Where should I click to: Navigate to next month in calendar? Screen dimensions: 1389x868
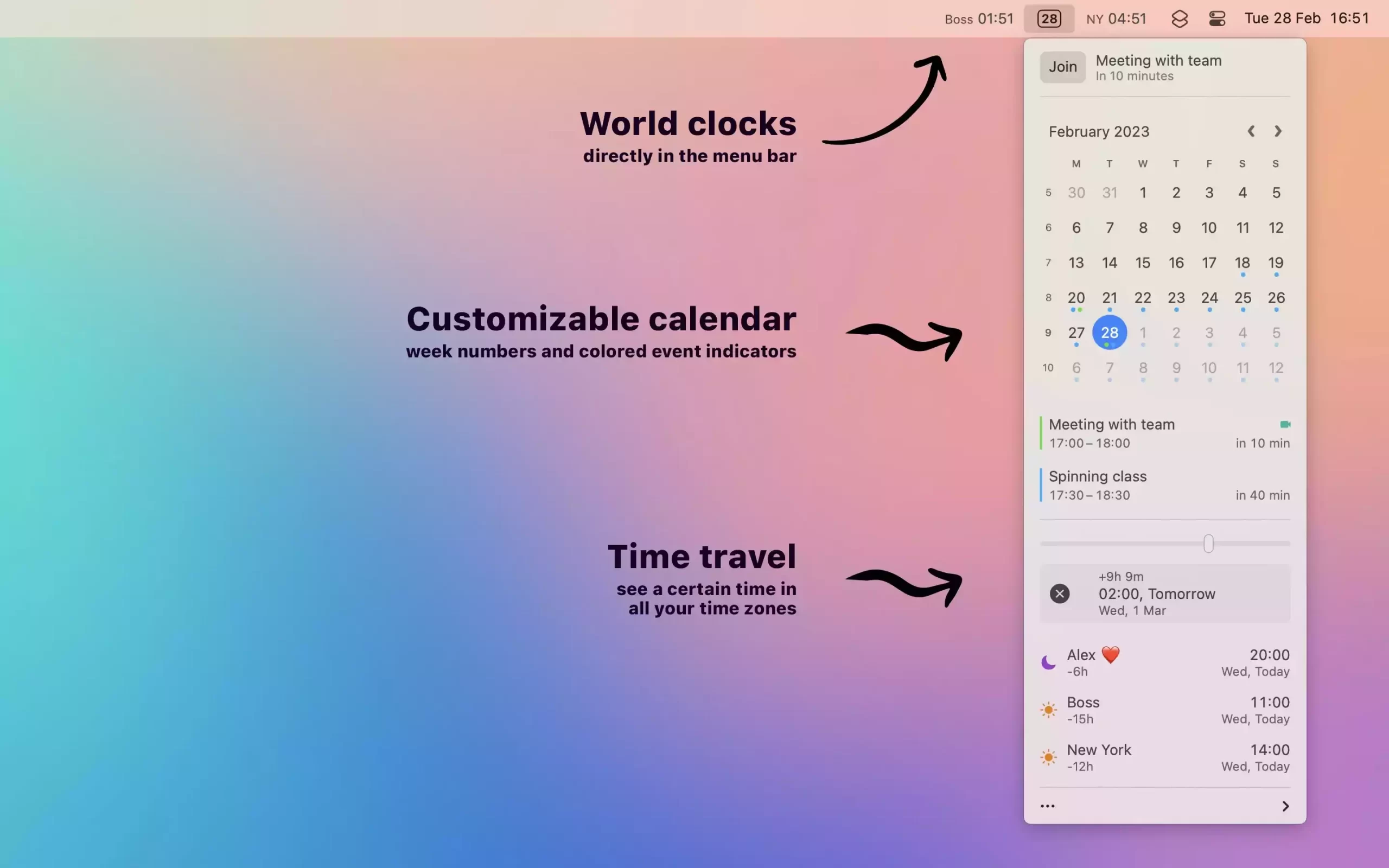(x=1278, y=131)
